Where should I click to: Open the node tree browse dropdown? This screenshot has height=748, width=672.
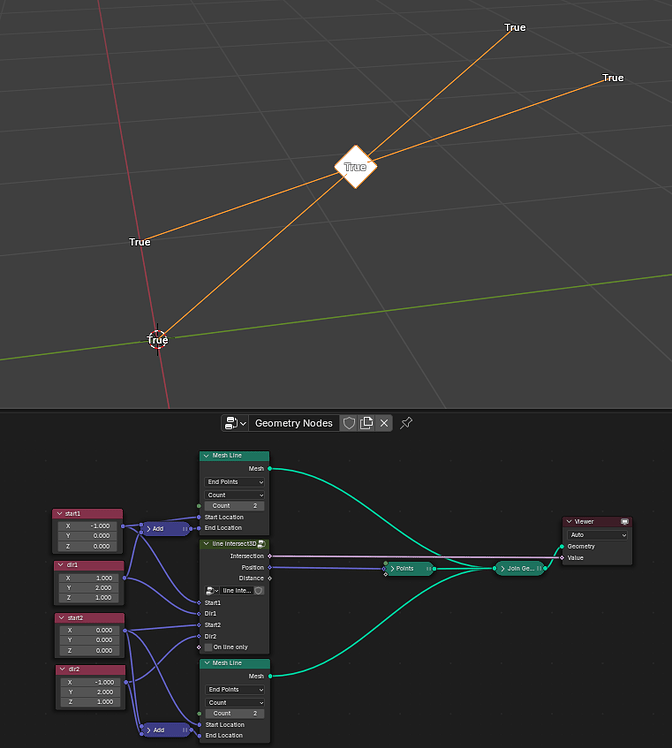(x=235, y=423)
